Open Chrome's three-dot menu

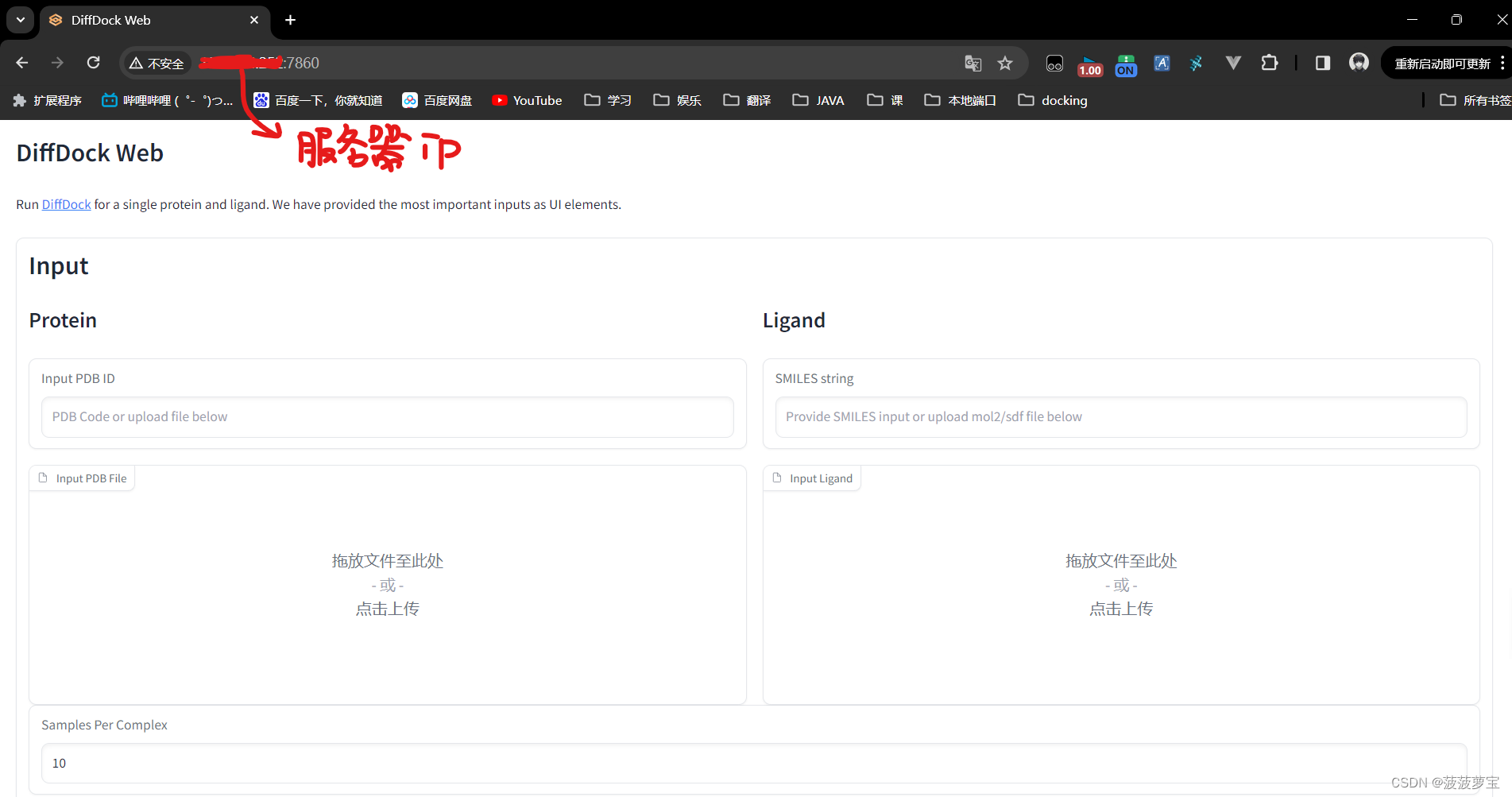(x=1503, y=63)
